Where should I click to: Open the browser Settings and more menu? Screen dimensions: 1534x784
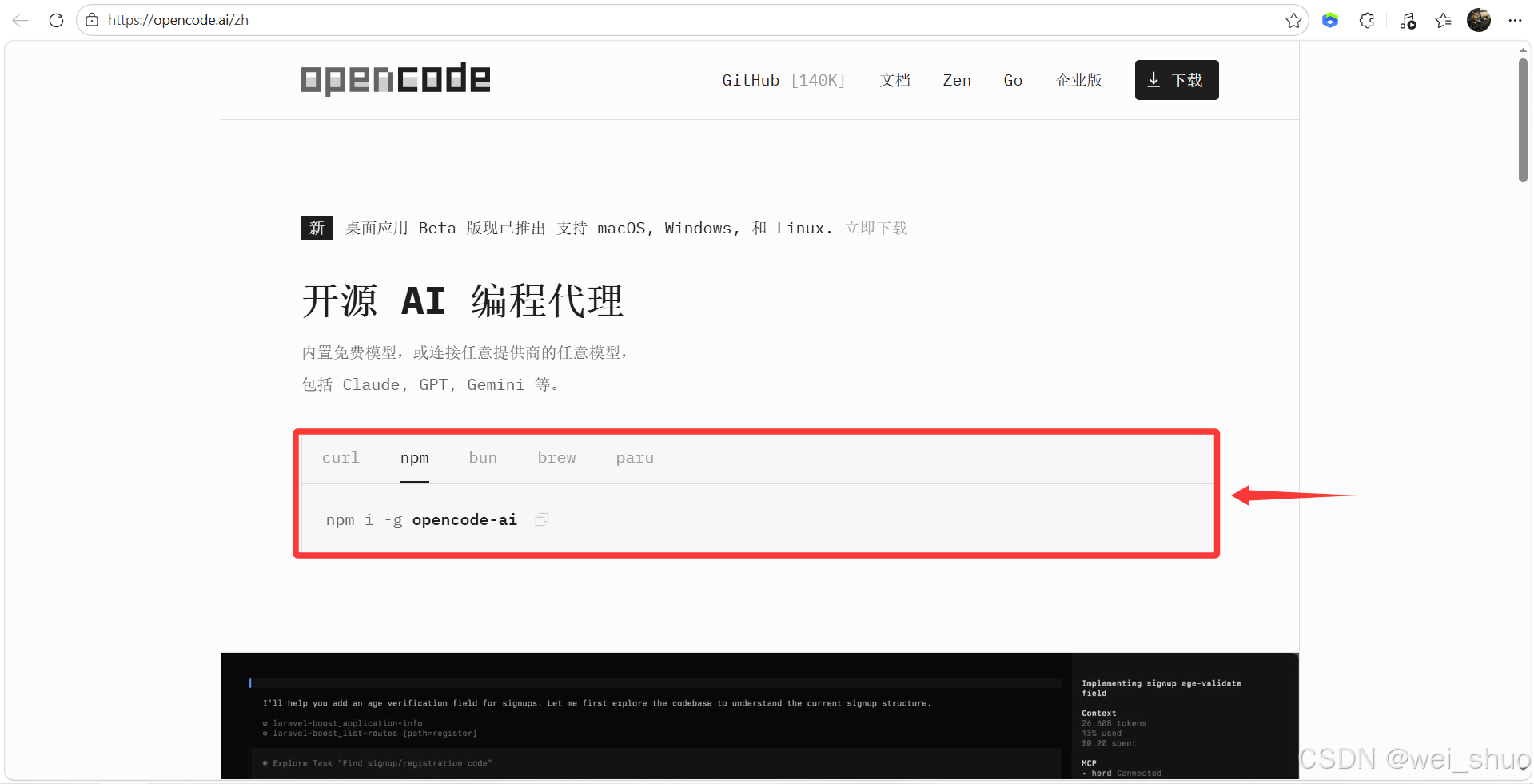click(x=1515, y=21)
